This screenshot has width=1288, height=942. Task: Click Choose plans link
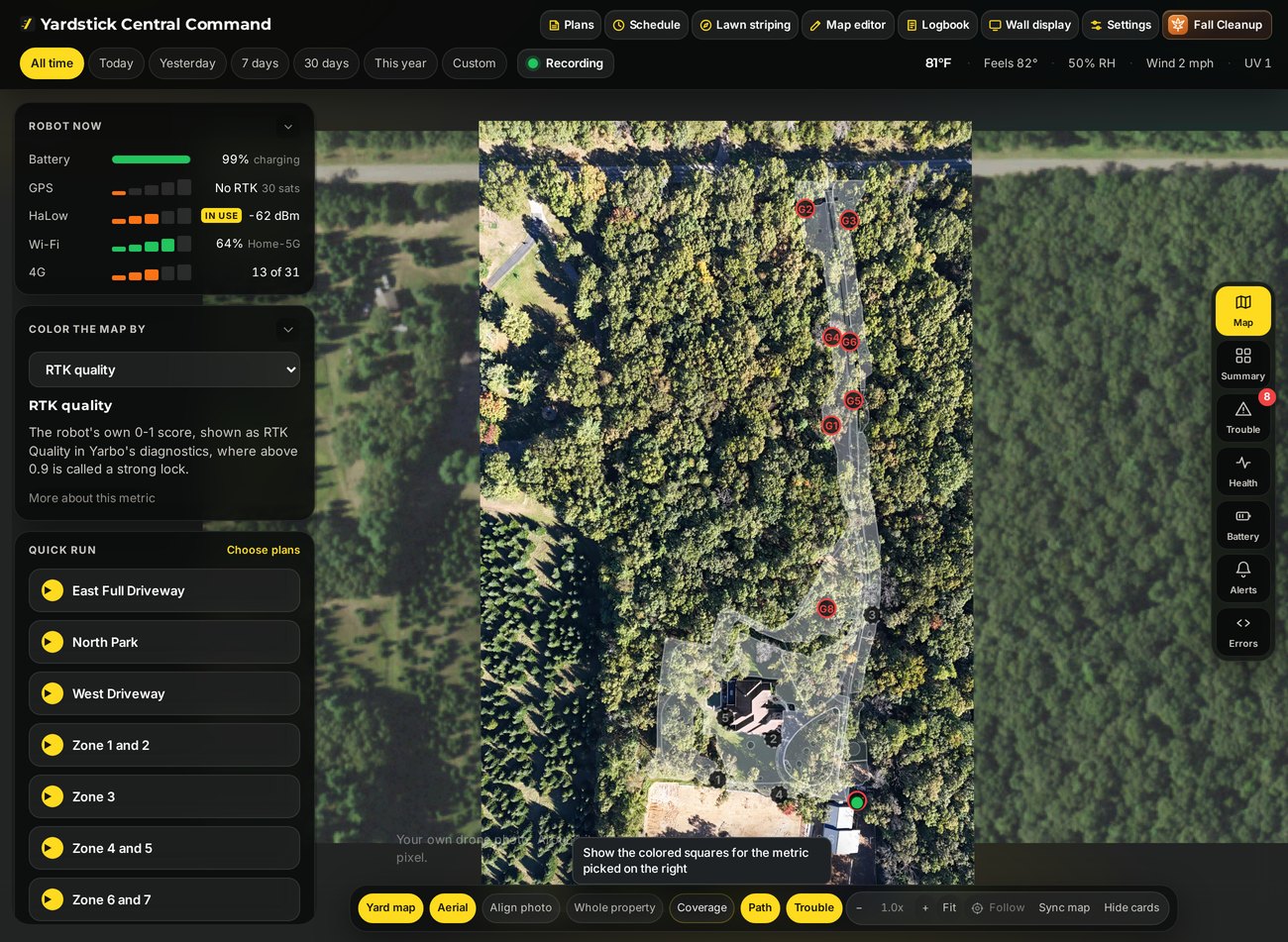(263, 550)
